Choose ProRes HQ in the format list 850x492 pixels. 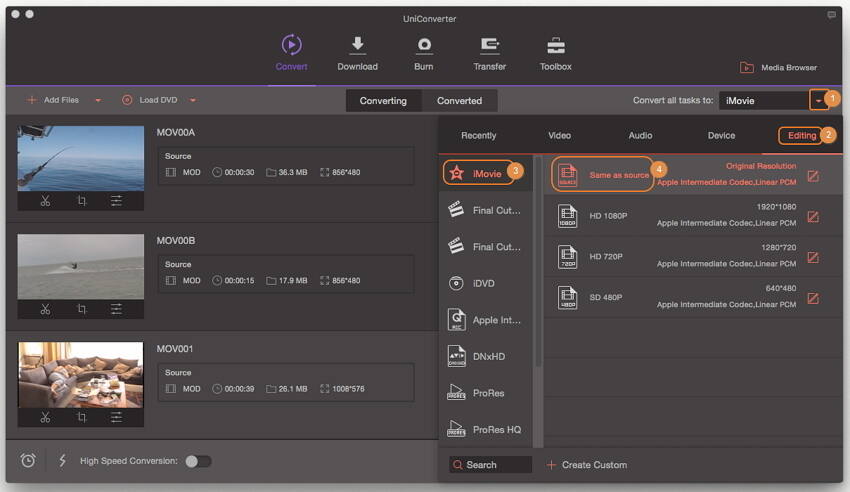coord(485,430)
